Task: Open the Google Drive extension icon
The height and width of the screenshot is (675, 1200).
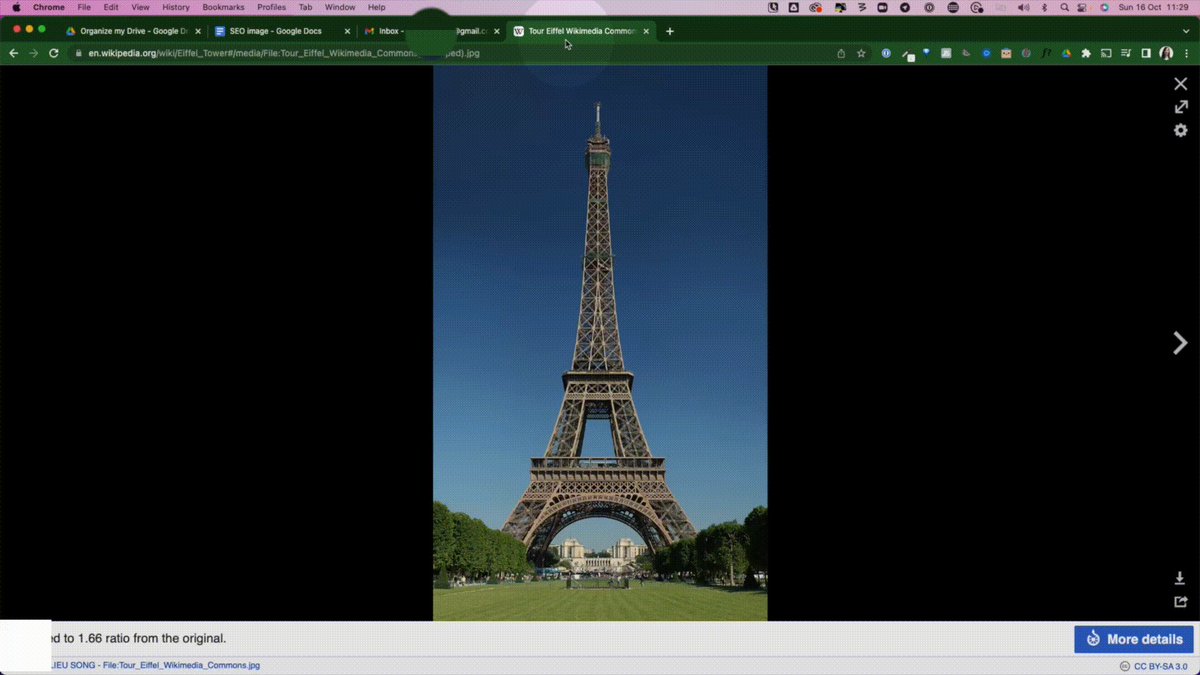Action: (1065, 53)
